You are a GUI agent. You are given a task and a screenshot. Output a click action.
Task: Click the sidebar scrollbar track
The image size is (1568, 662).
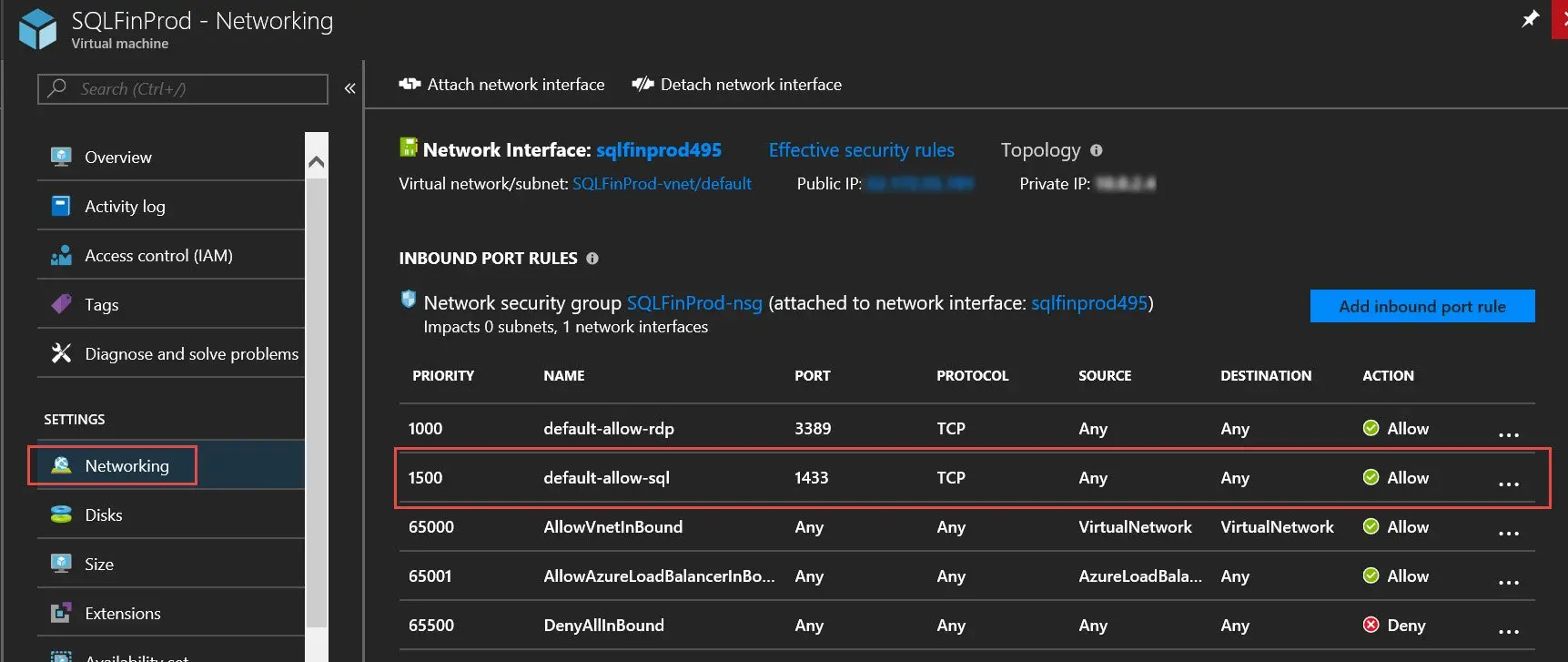pyautogui.click(x=317, y=401)
